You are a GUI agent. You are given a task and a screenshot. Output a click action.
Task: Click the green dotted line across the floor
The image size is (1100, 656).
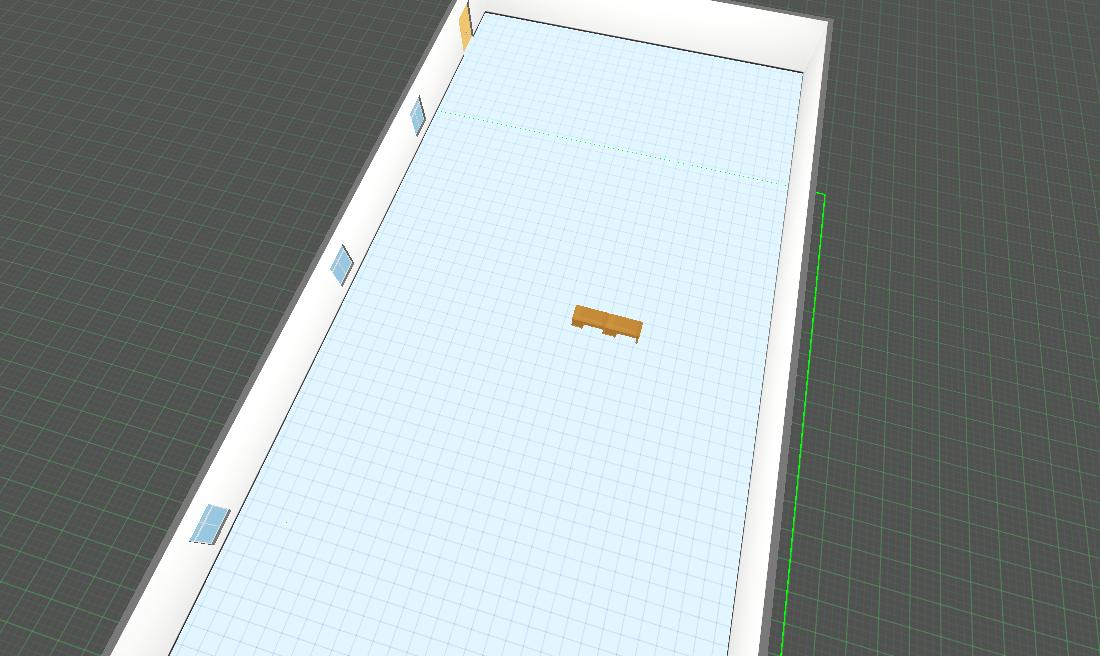(x=610, y=147)
